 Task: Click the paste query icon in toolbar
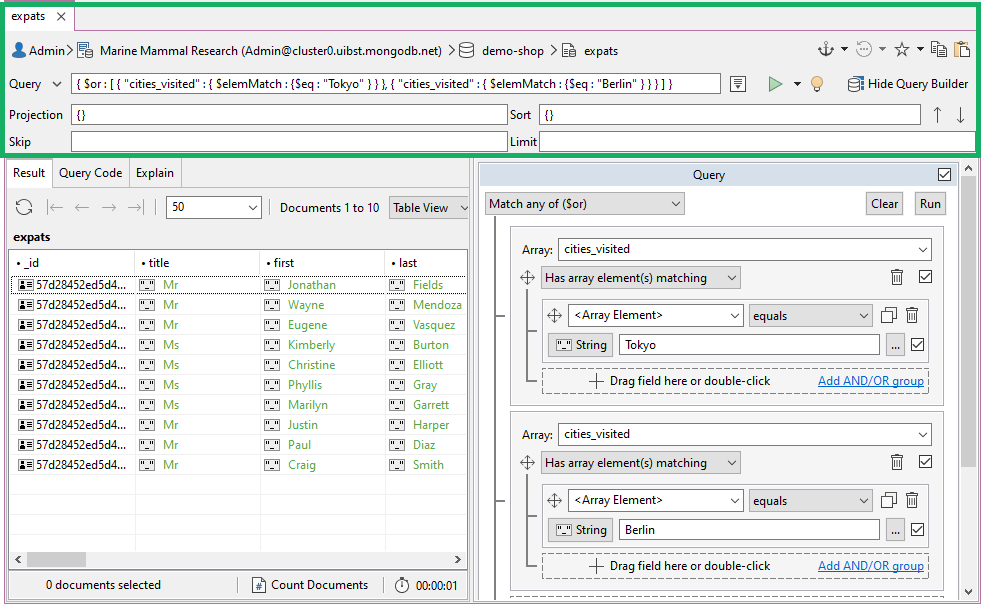coord(962,49)
